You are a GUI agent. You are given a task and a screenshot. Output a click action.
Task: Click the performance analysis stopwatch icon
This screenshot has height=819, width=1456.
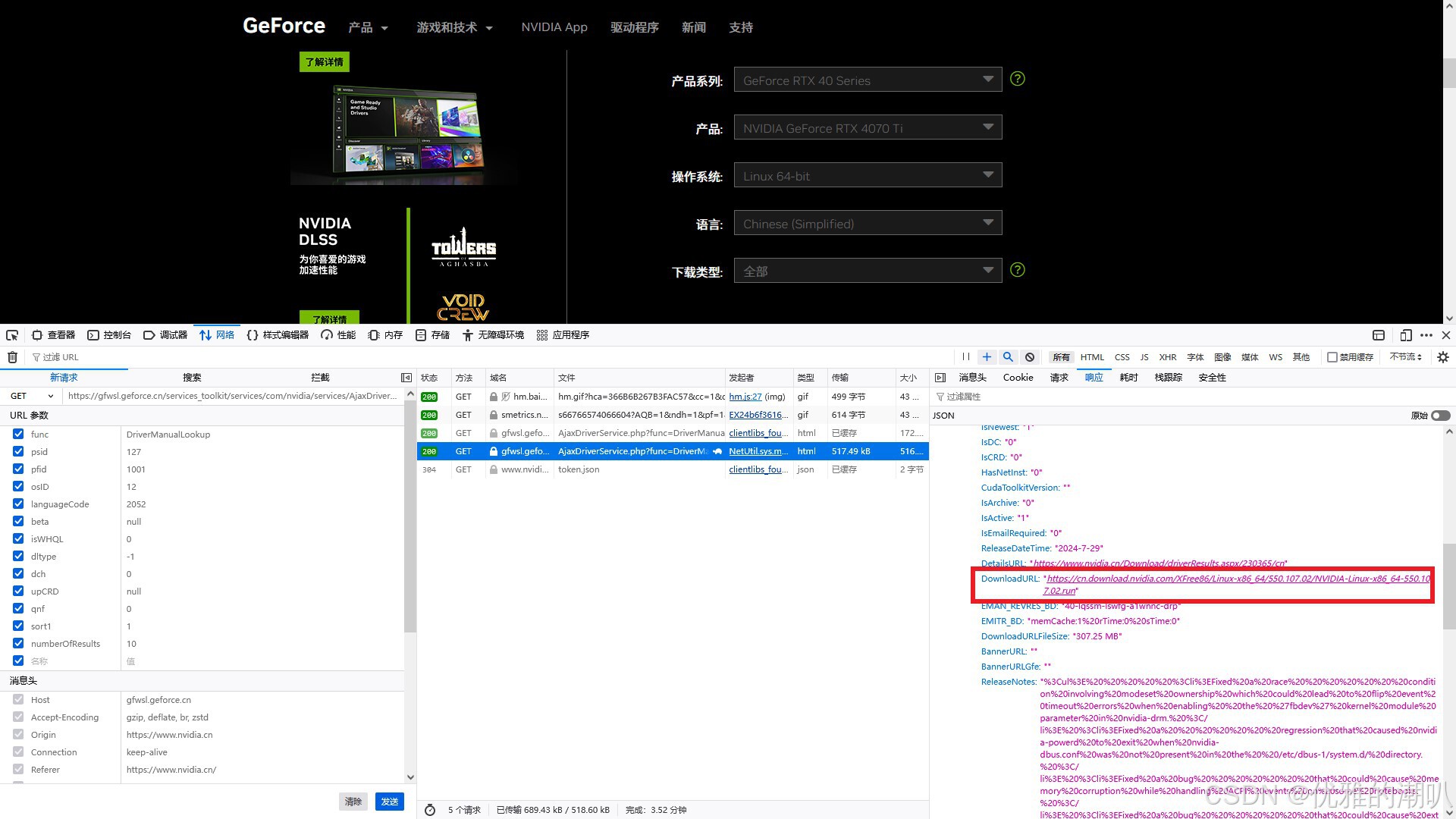430,810
